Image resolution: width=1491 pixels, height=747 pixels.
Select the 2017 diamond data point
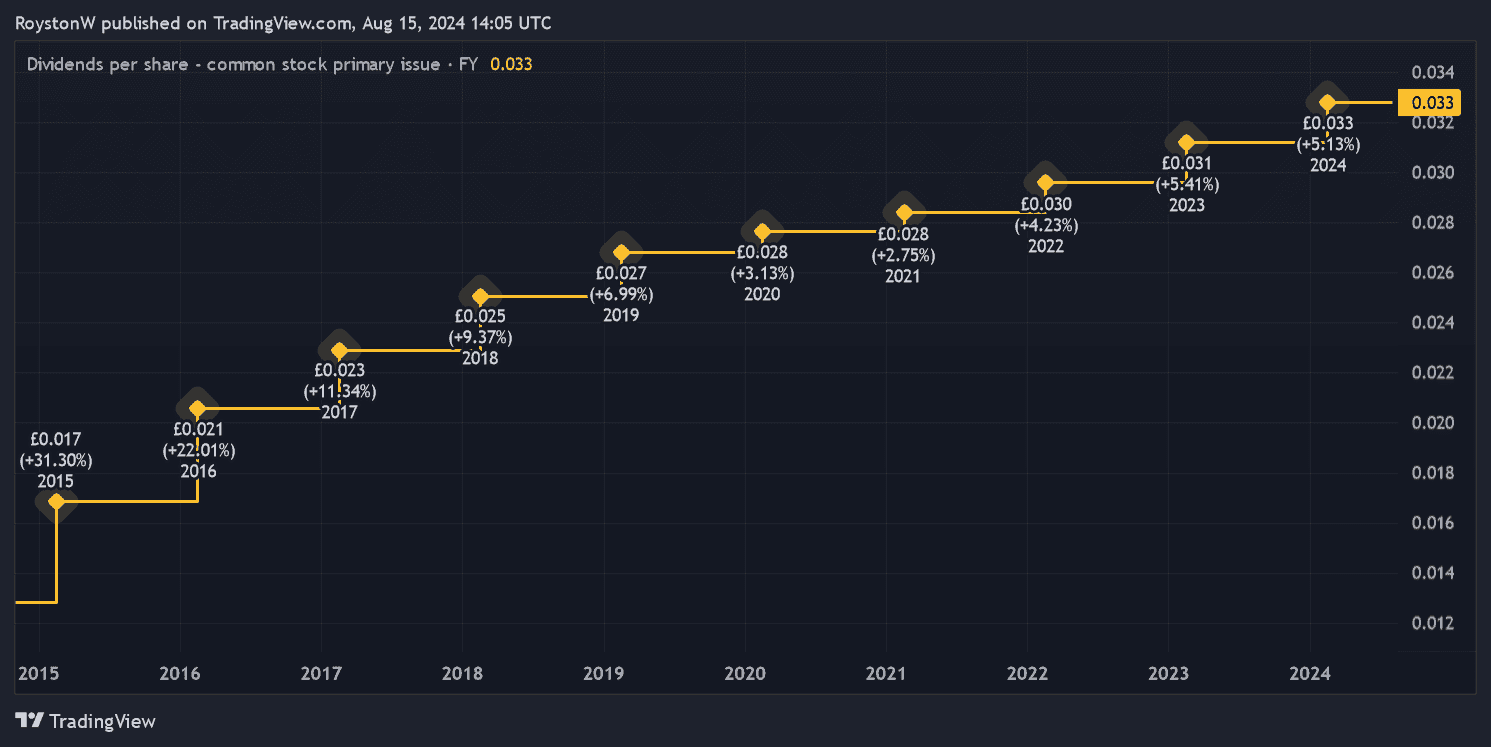pyautogui.click(x=339, y=350)
